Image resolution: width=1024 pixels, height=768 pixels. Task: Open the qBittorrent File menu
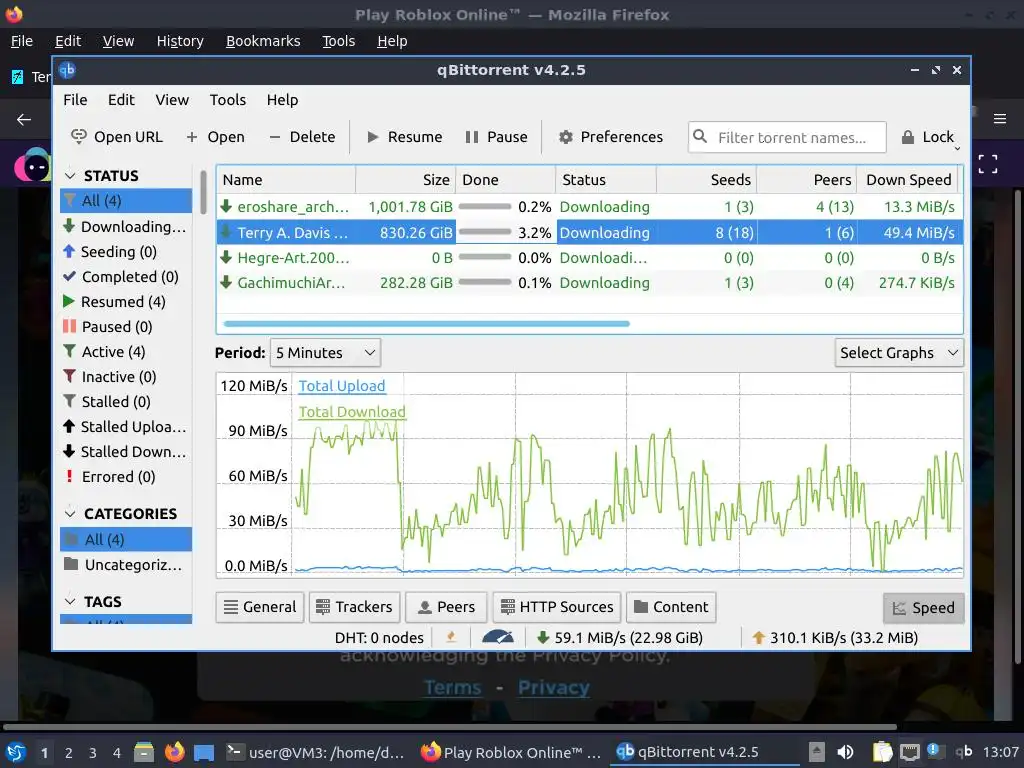[x=75, y=100]
